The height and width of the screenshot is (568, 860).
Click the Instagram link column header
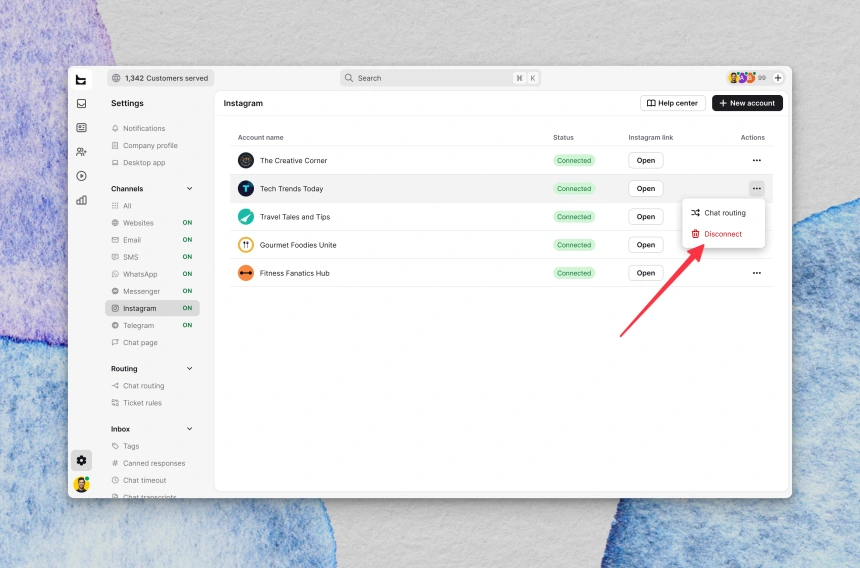click(650, 138)
